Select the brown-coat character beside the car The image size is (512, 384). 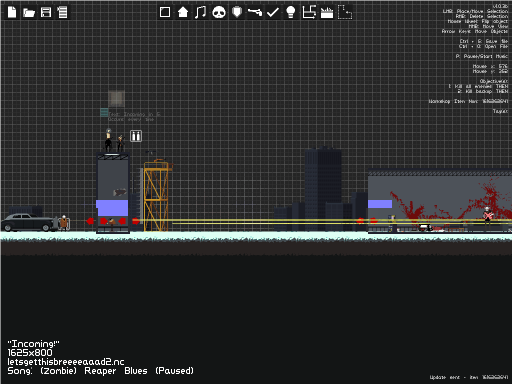click(x=64, y=223)
